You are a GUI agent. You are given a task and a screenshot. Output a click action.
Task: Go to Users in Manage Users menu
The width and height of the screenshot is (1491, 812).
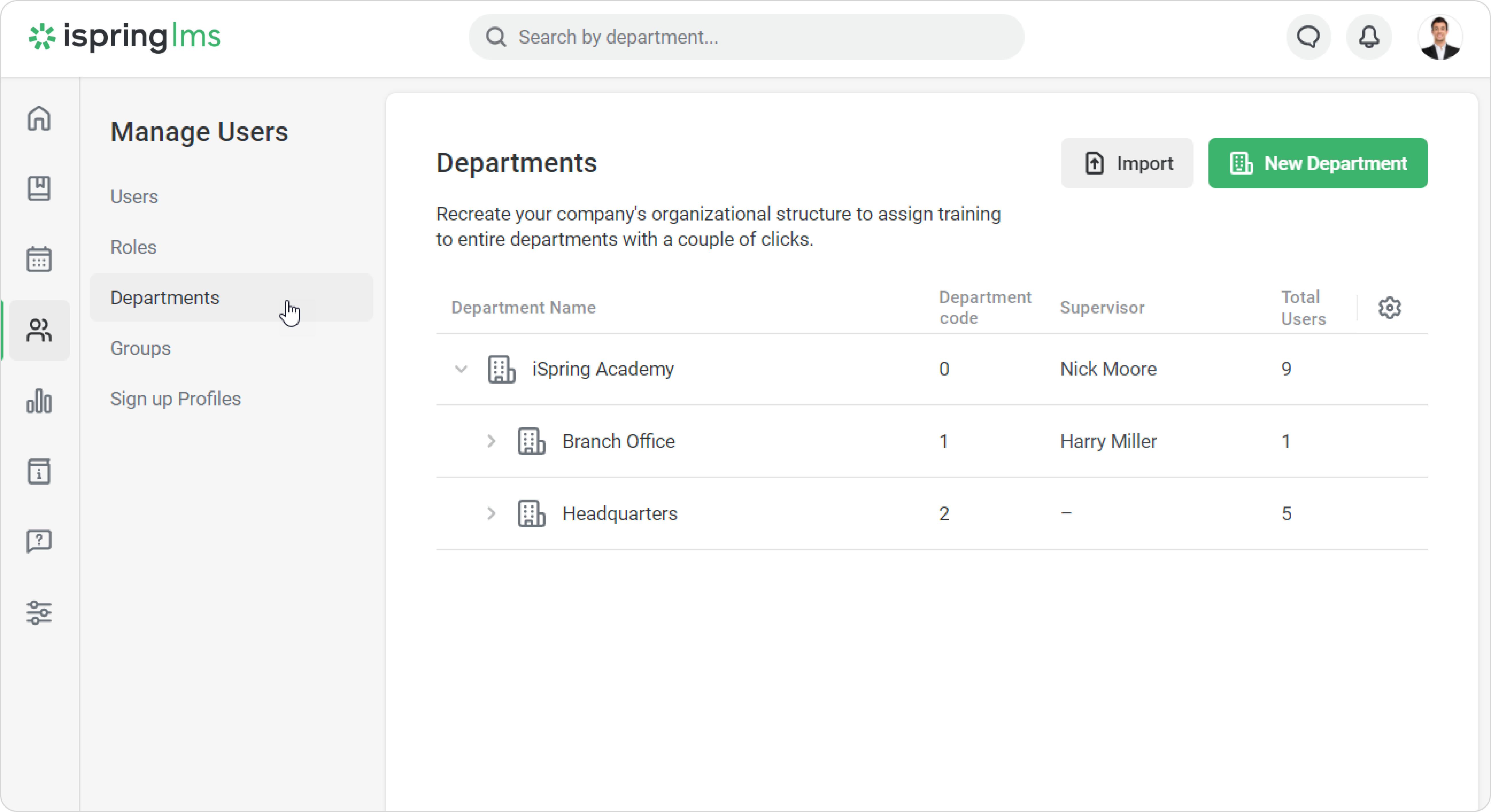134,197
